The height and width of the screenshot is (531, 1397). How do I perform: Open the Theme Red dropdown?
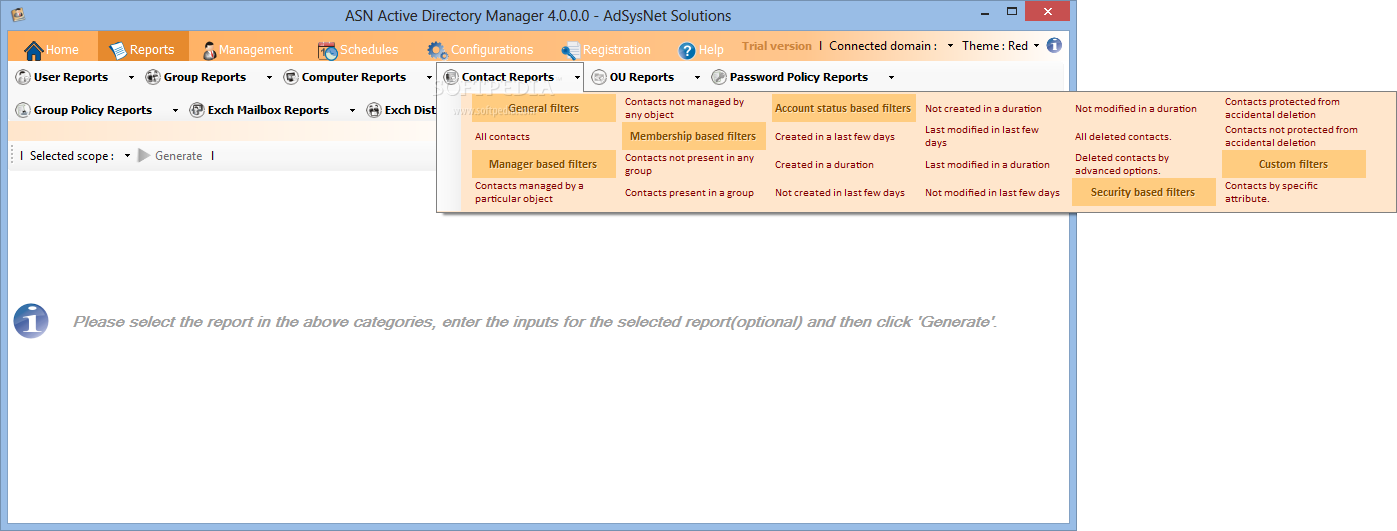[x=1036, y=46]
